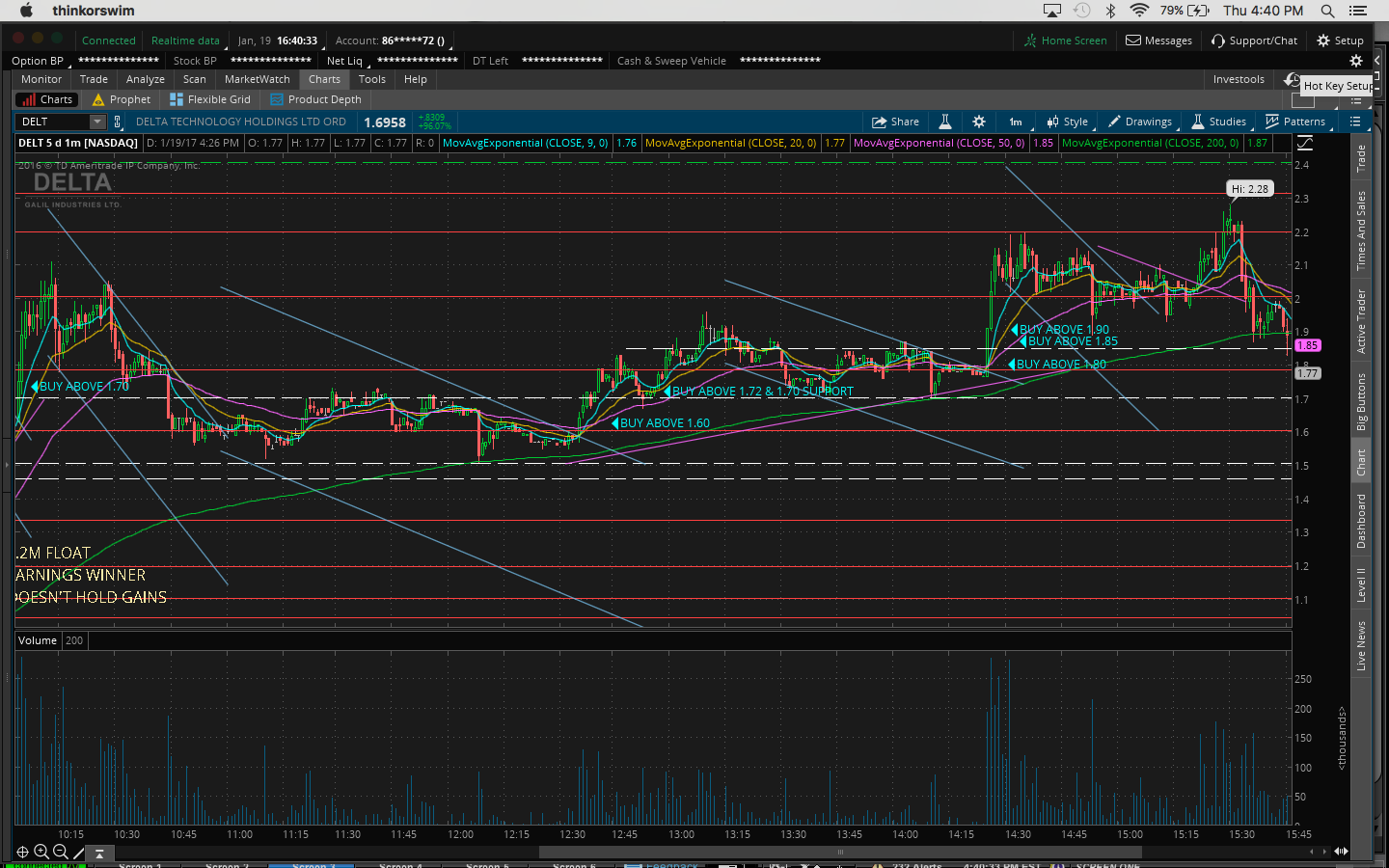Screen dimensions: 1389x868
Task: Click the Share chart button
Action: pyautogui.click(x=894, y=122)
